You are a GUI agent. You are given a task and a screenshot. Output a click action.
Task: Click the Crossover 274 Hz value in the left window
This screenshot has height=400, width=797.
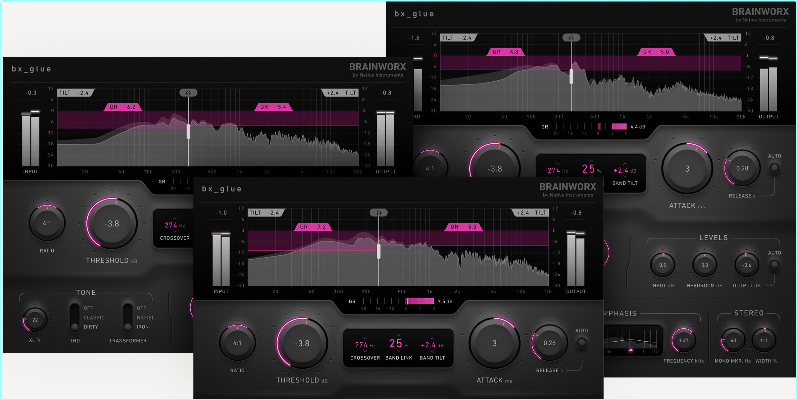[x=174, y=225]
